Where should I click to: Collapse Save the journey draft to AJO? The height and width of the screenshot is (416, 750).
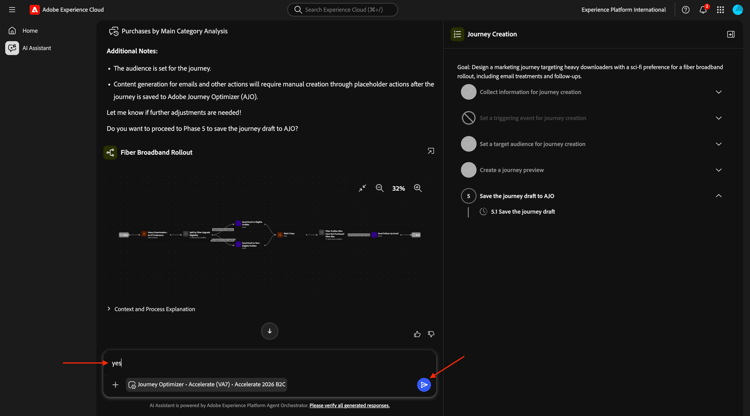click(718, 196)
